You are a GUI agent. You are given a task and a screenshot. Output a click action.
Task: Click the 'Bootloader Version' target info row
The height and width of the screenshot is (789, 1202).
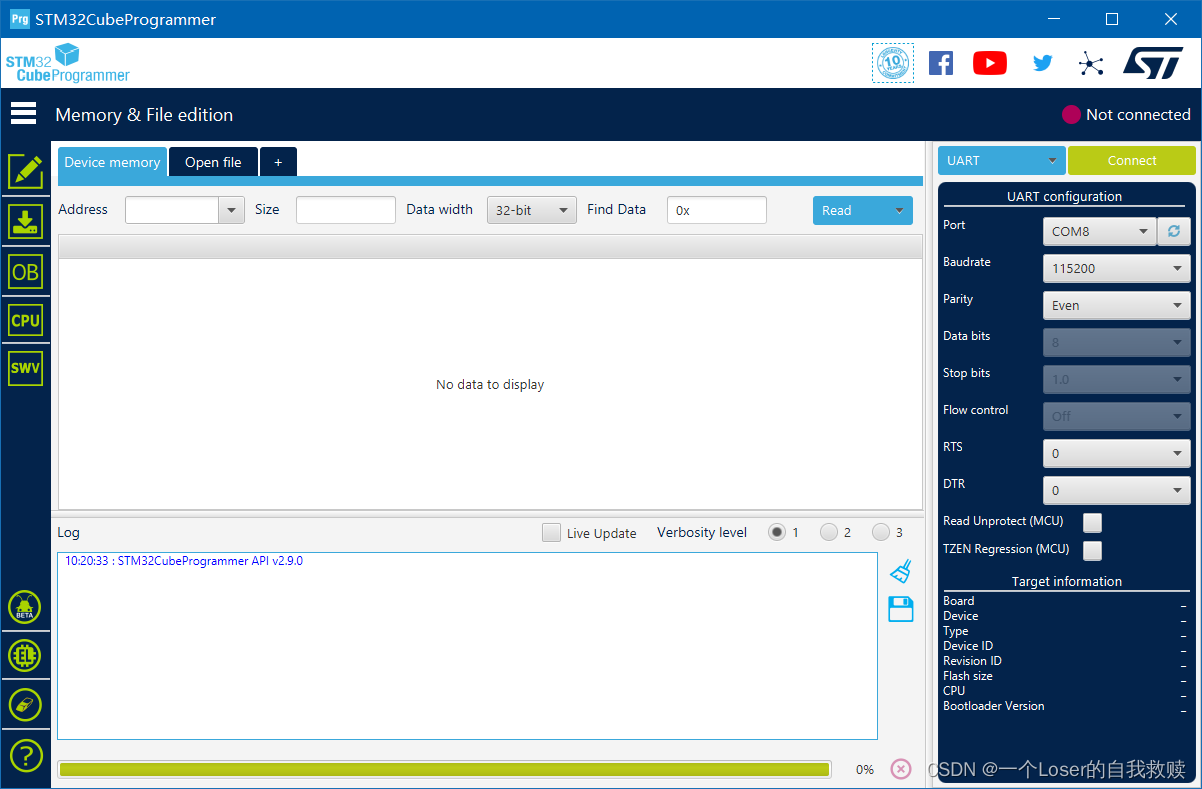tap(1066, 706)
